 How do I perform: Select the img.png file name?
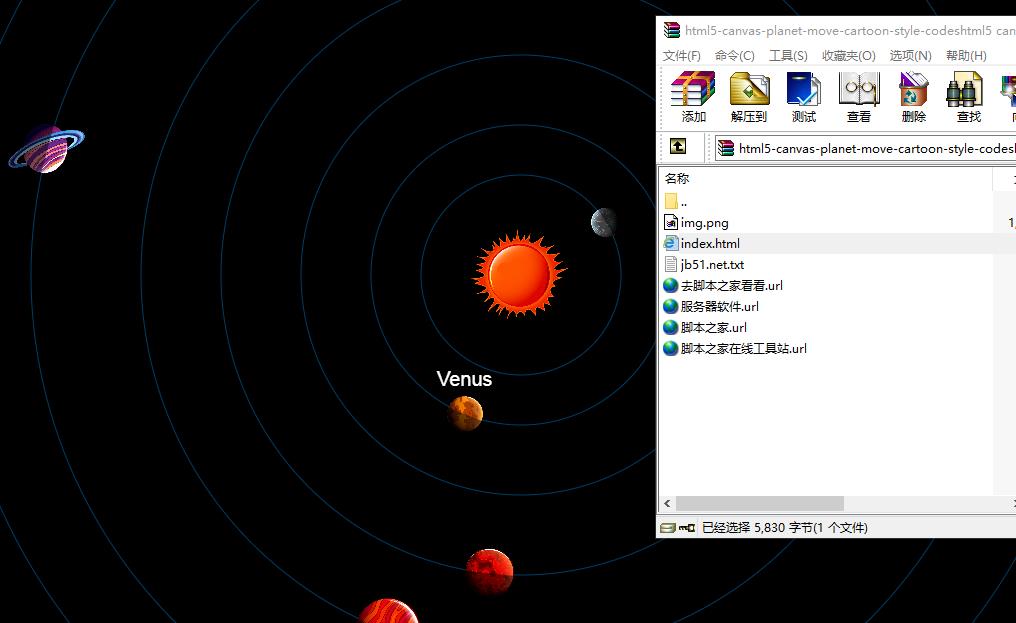(704, 223)
